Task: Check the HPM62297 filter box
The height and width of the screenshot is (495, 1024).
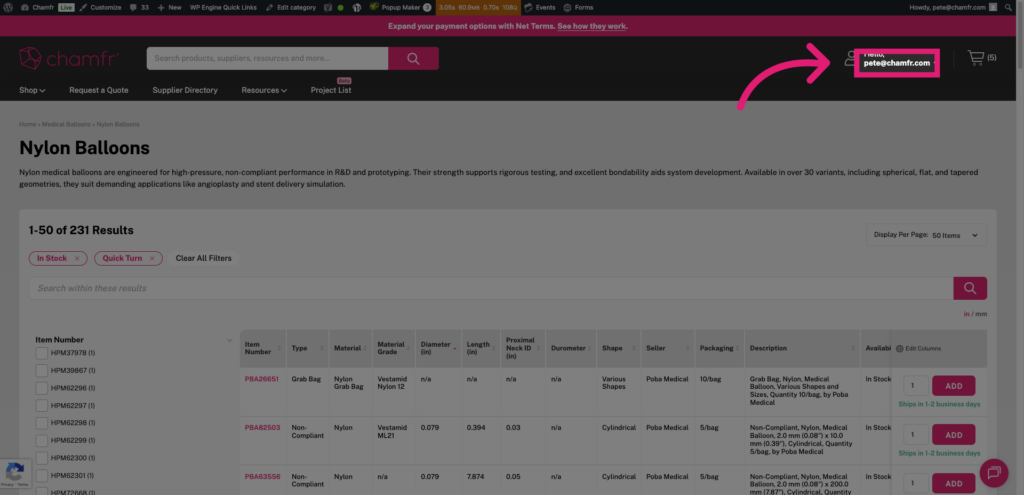Action: pyautogui.click(x=42, y=406)
